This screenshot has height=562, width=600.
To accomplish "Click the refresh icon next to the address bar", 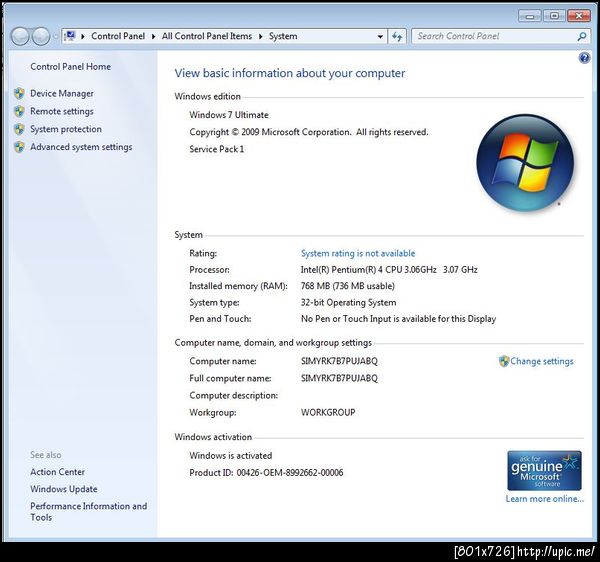I will [x=397, y=36].
